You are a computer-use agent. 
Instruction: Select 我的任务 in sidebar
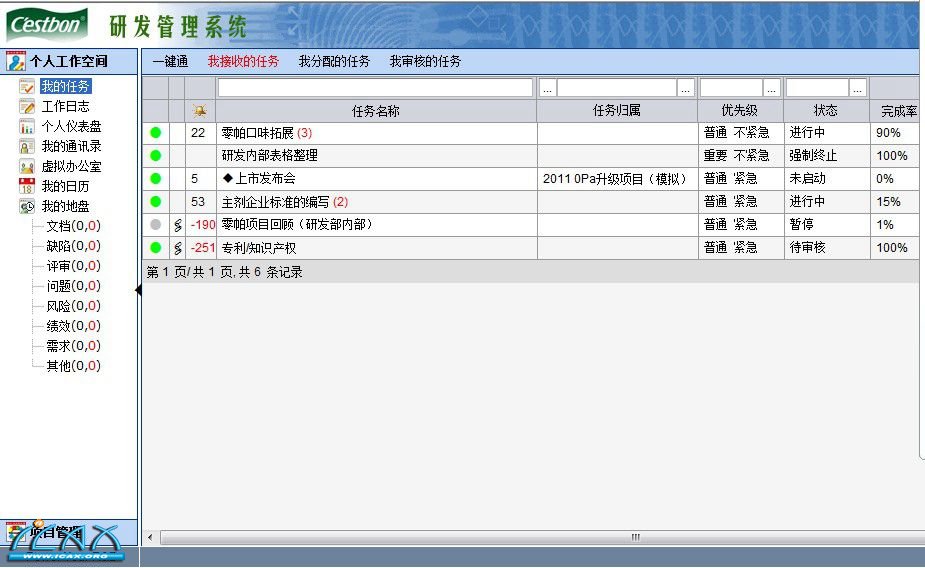click(x=65, y=86)
